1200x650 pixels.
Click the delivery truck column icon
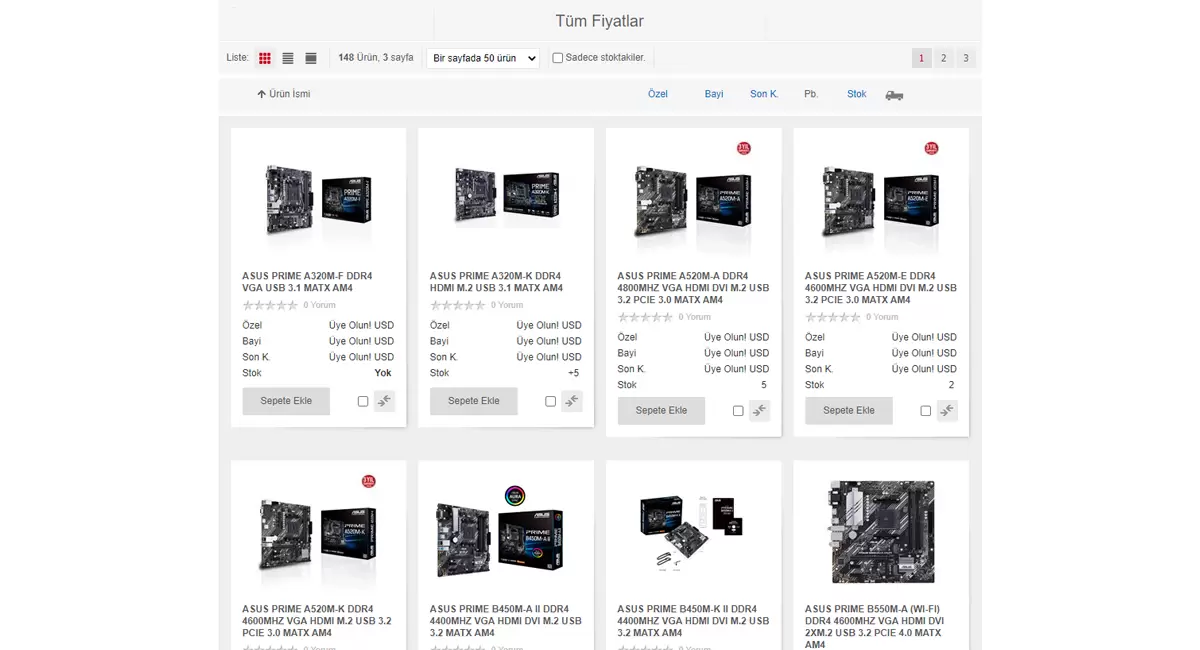894,95
